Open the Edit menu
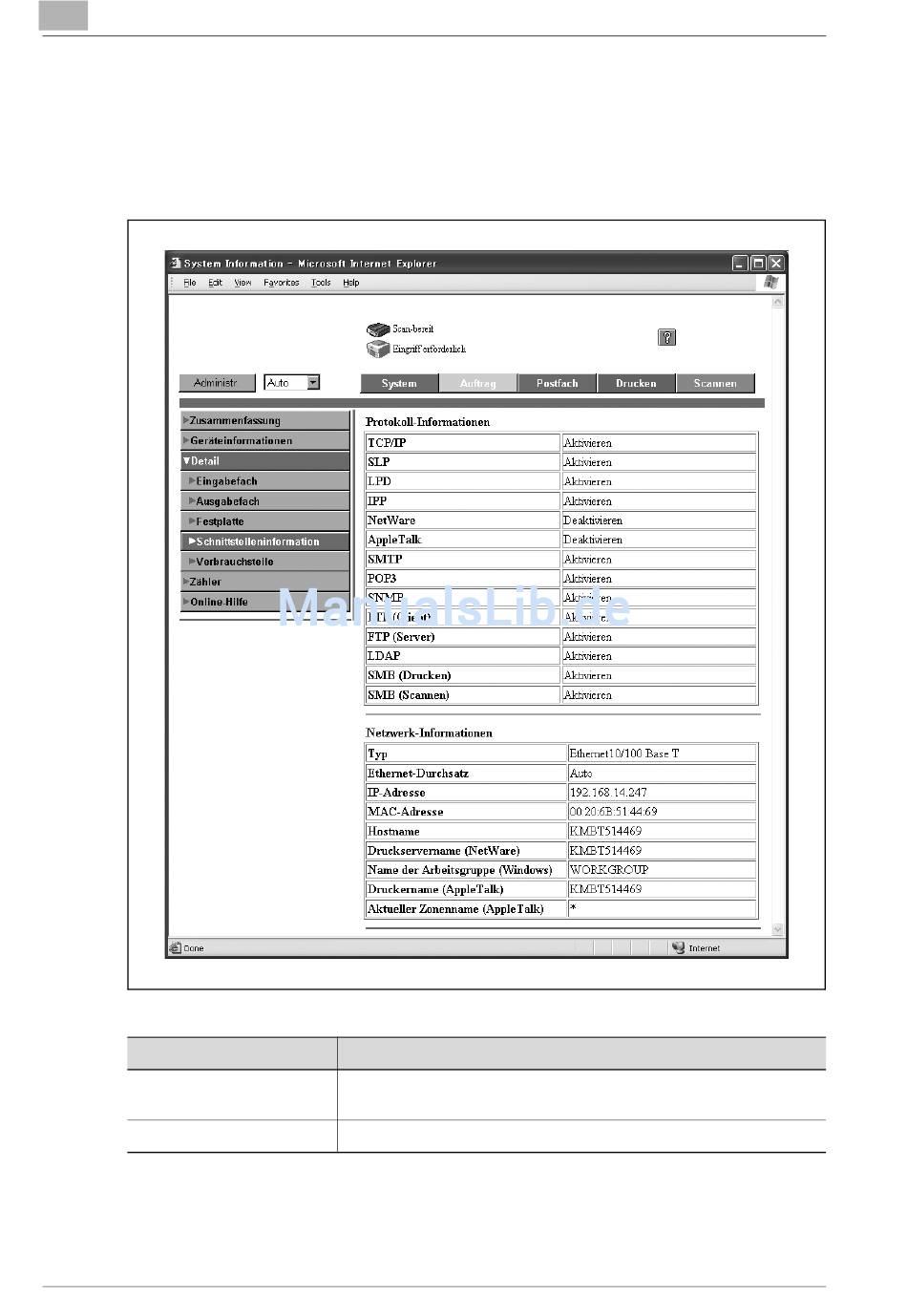907x1316 pixels. coord(216,283)
